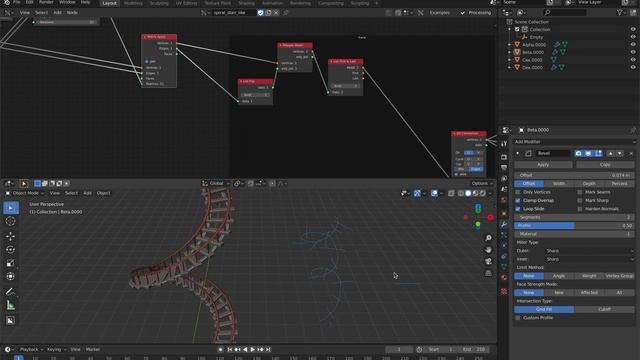The height and width of the screenshot is (360, 640).
Task: Toggle camera view icon in viewport
Action: click(488, 261)
